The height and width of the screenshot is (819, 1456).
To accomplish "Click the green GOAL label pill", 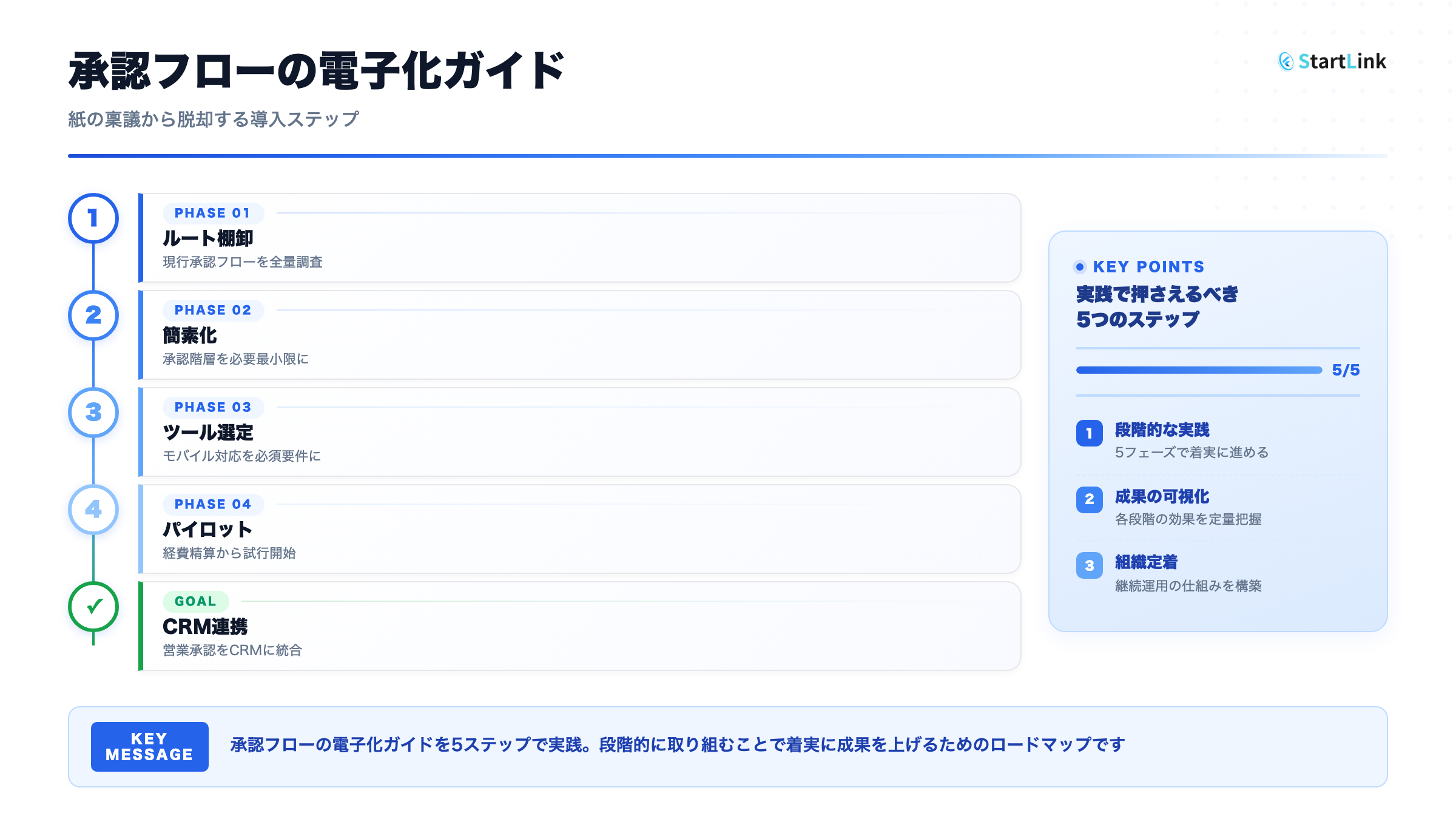I will tap(195, 601).
